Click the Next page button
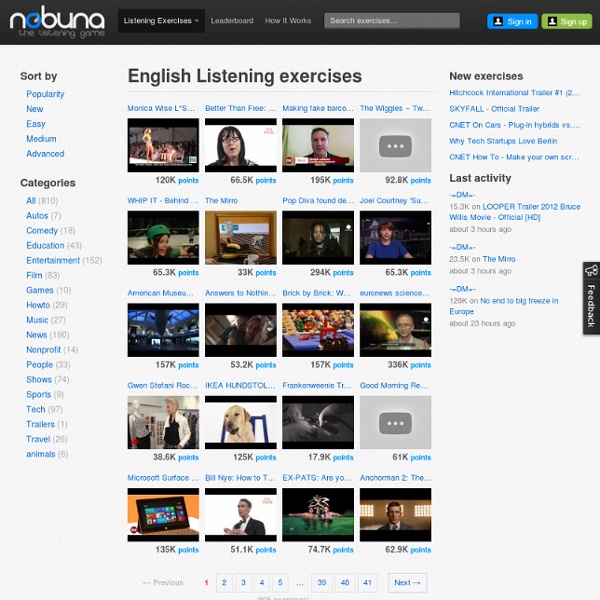600x600 pixels. point(407,583)
